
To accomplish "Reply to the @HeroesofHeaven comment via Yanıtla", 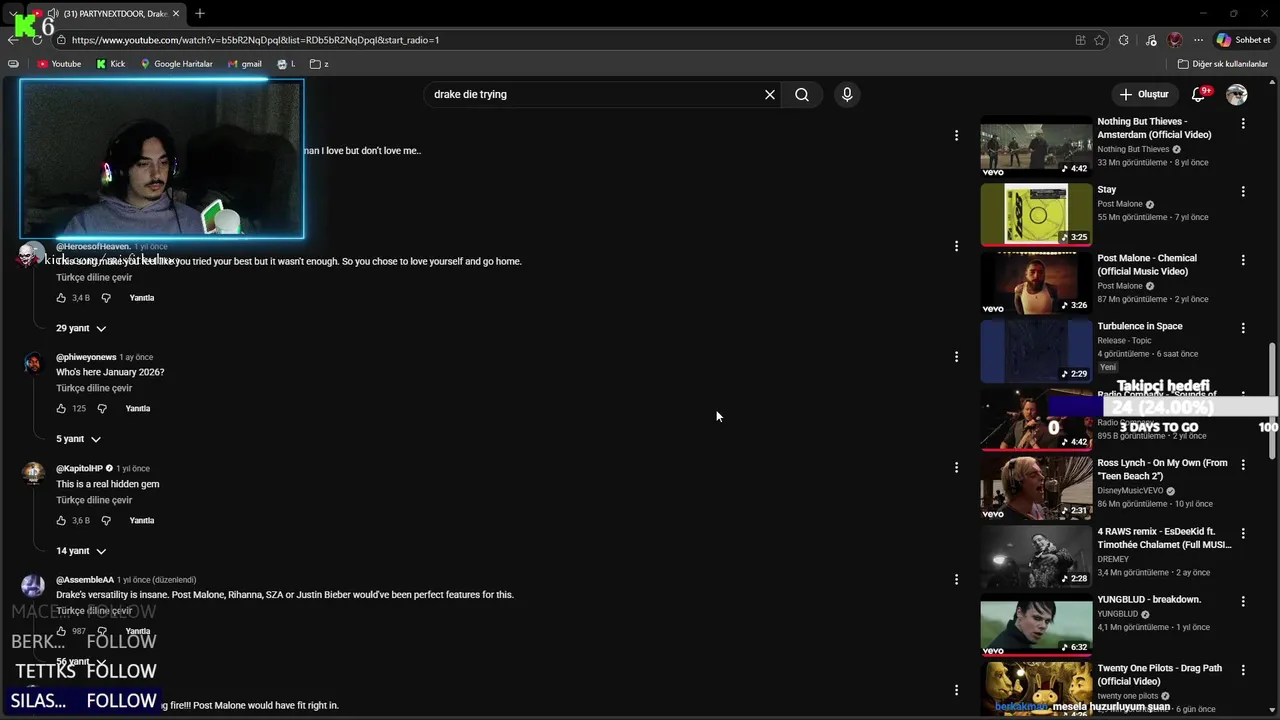I will [142, 298].
